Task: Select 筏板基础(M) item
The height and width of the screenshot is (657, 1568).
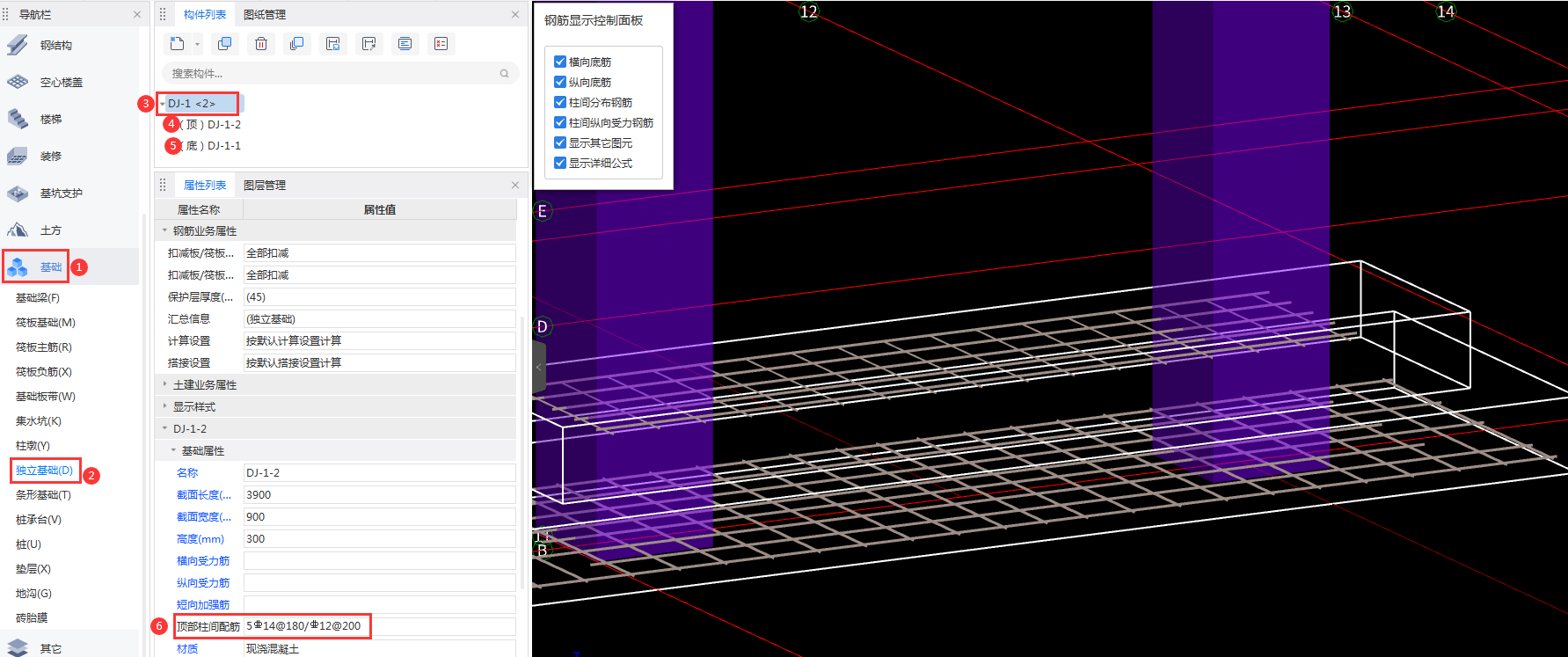Action: (x=46, y=323)
